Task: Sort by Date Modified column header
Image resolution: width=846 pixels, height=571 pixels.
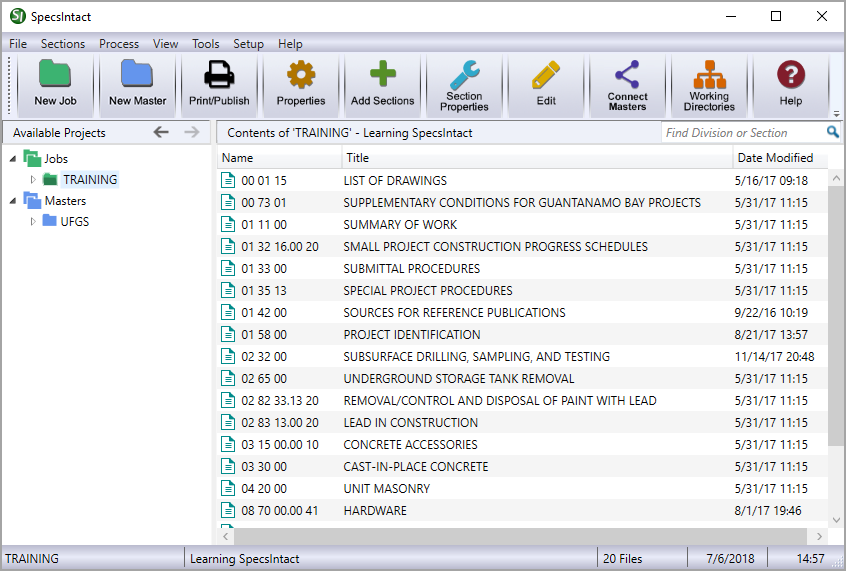Action: [780, 158]
